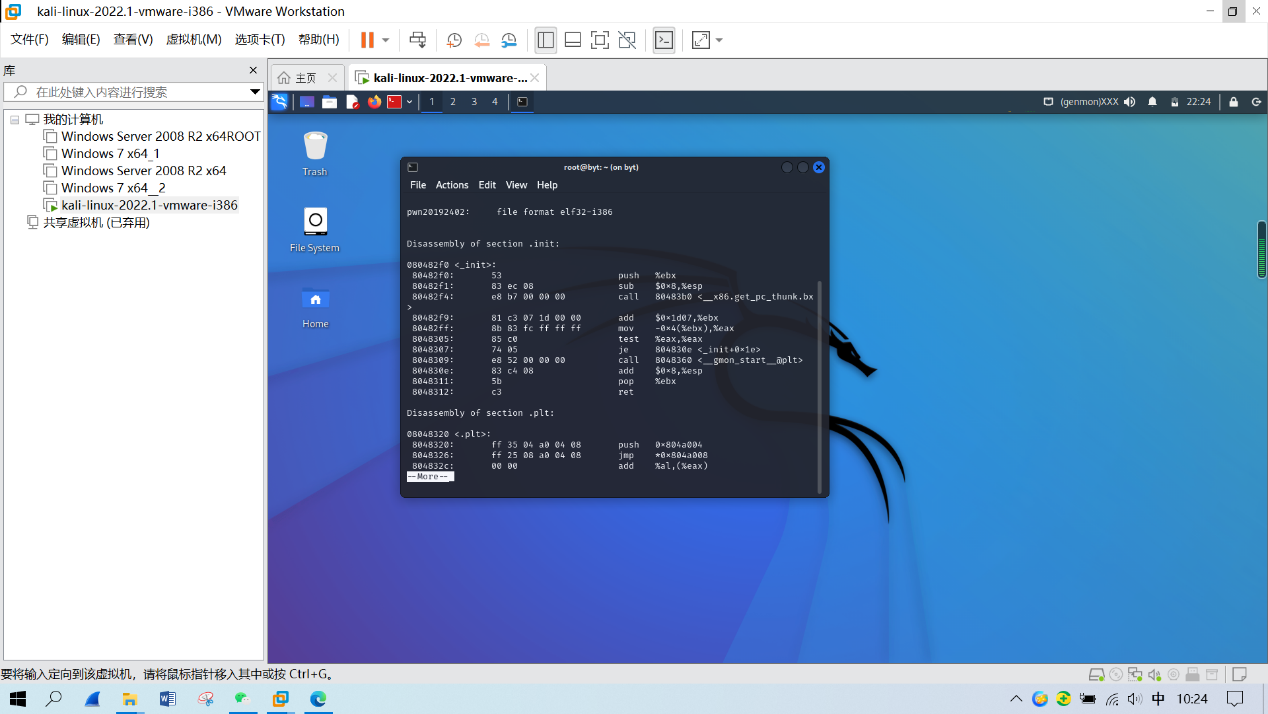1268x714 pixels.
Task: Switch to workspace 3 in the Kali panel
Action: (x=474, y=102)
